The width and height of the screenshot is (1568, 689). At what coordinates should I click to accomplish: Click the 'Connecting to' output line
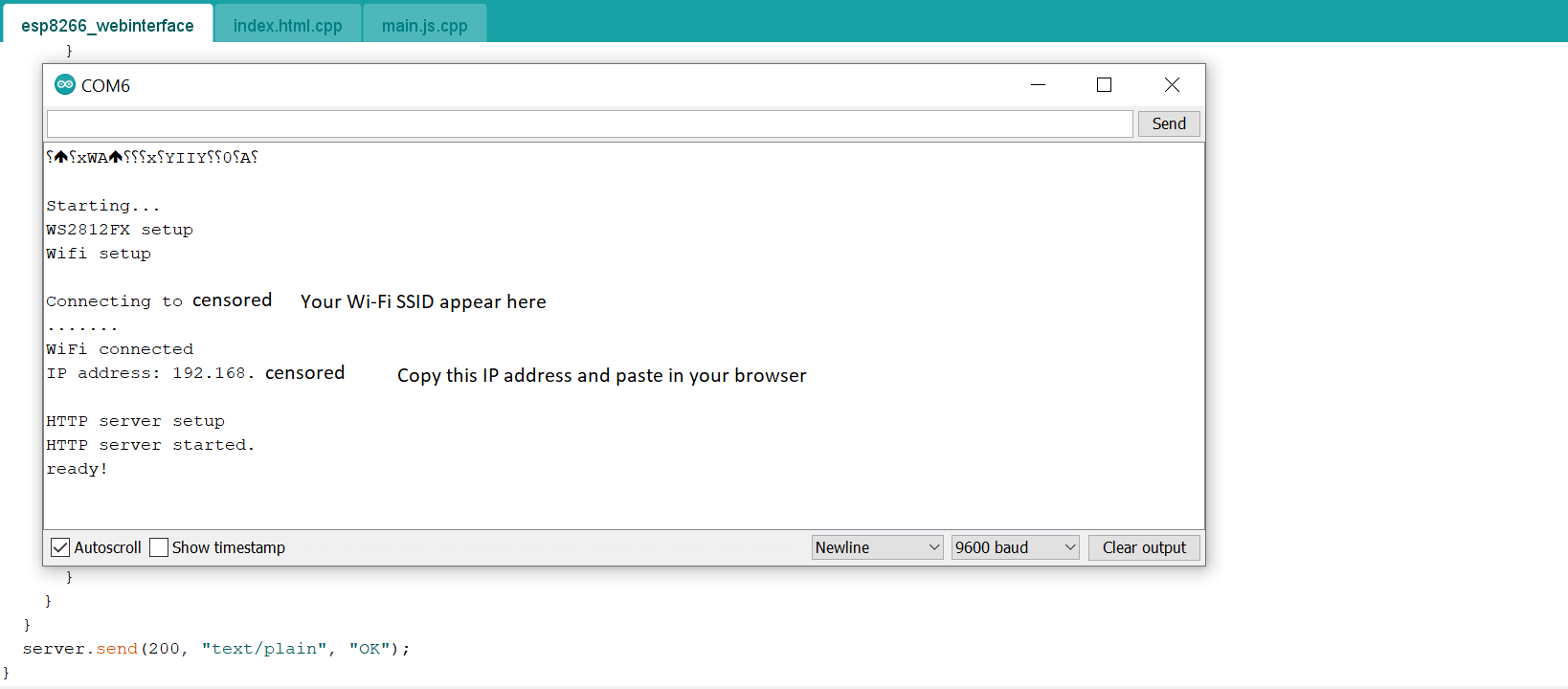[x=114, y=301]
